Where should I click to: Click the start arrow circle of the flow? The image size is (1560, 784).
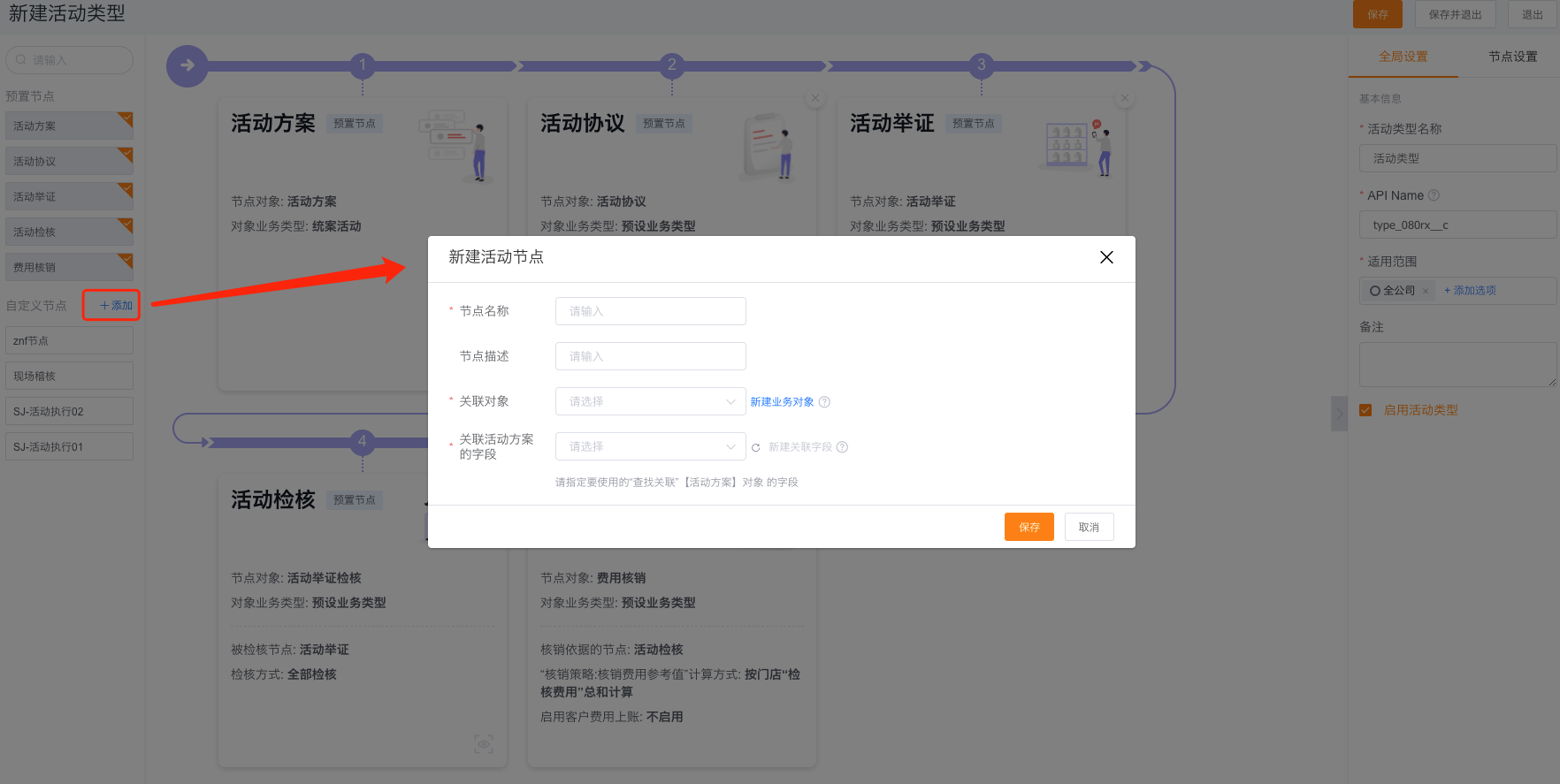(x=187, y=65)
